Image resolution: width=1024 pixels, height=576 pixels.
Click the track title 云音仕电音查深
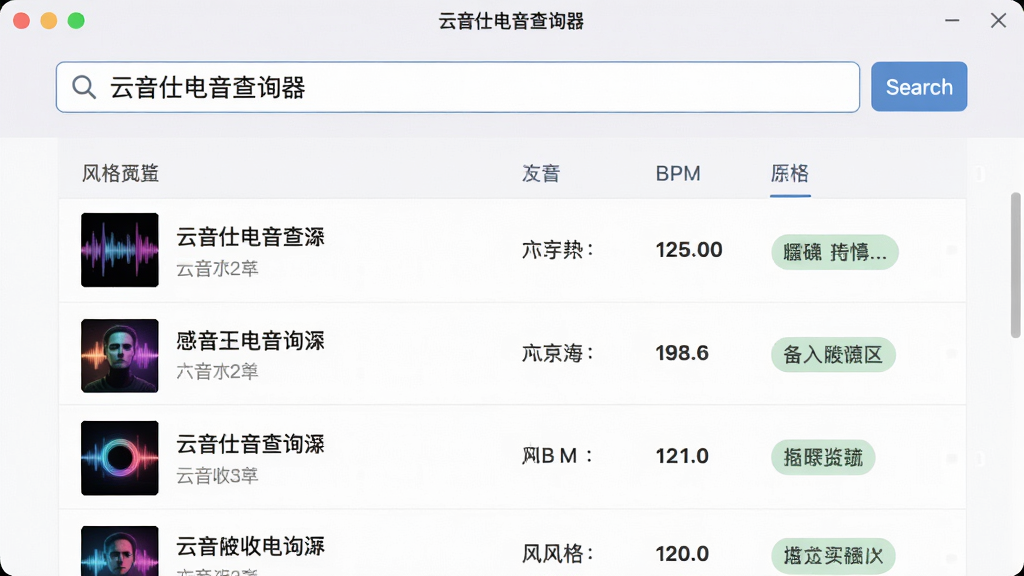(x=250, y=236)
